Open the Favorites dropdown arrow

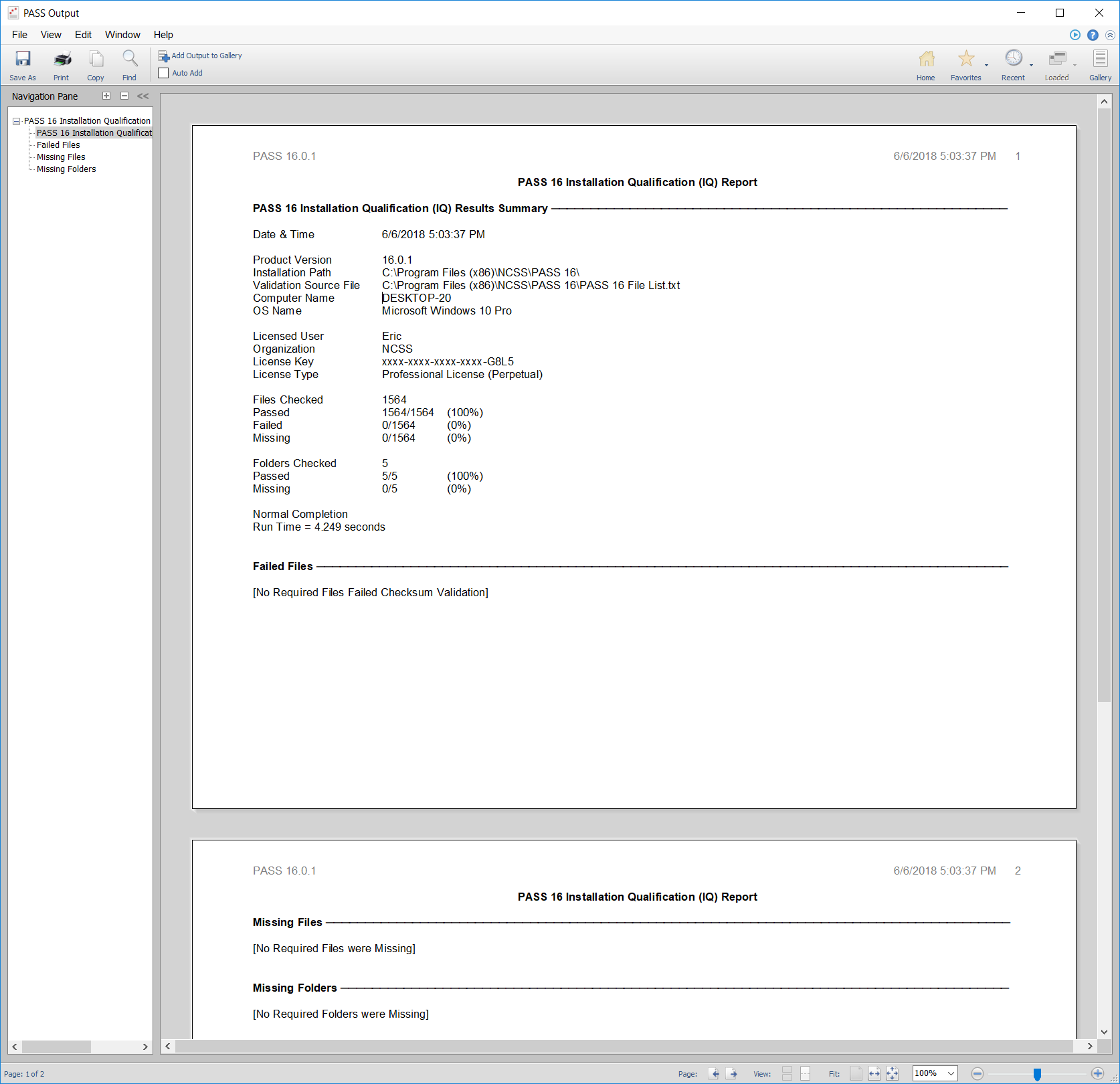click(986, 66)
